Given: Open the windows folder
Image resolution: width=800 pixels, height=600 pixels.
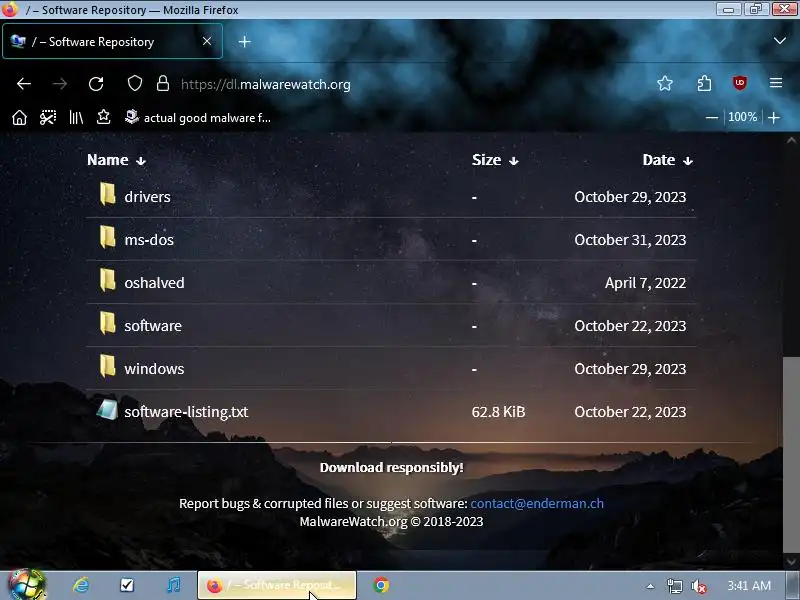Looking at the screenshot, I should tap(154, 368).
